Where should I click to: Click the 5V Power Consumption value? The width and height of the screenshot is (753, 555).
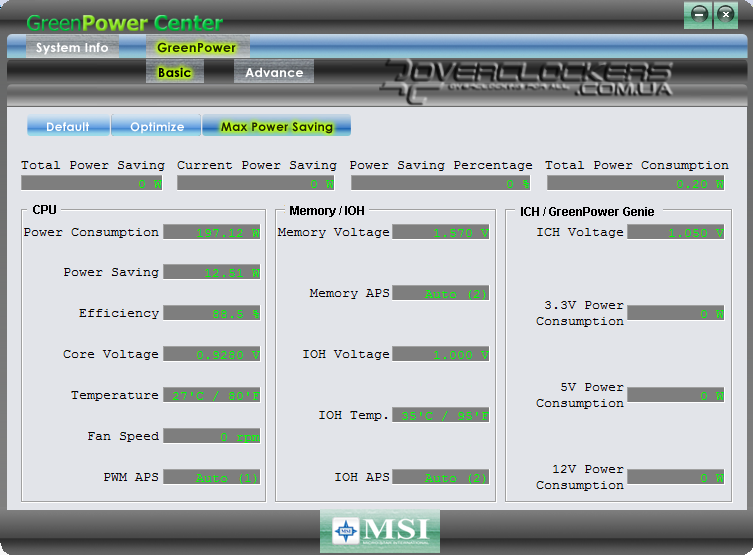[x=676, y=395]
